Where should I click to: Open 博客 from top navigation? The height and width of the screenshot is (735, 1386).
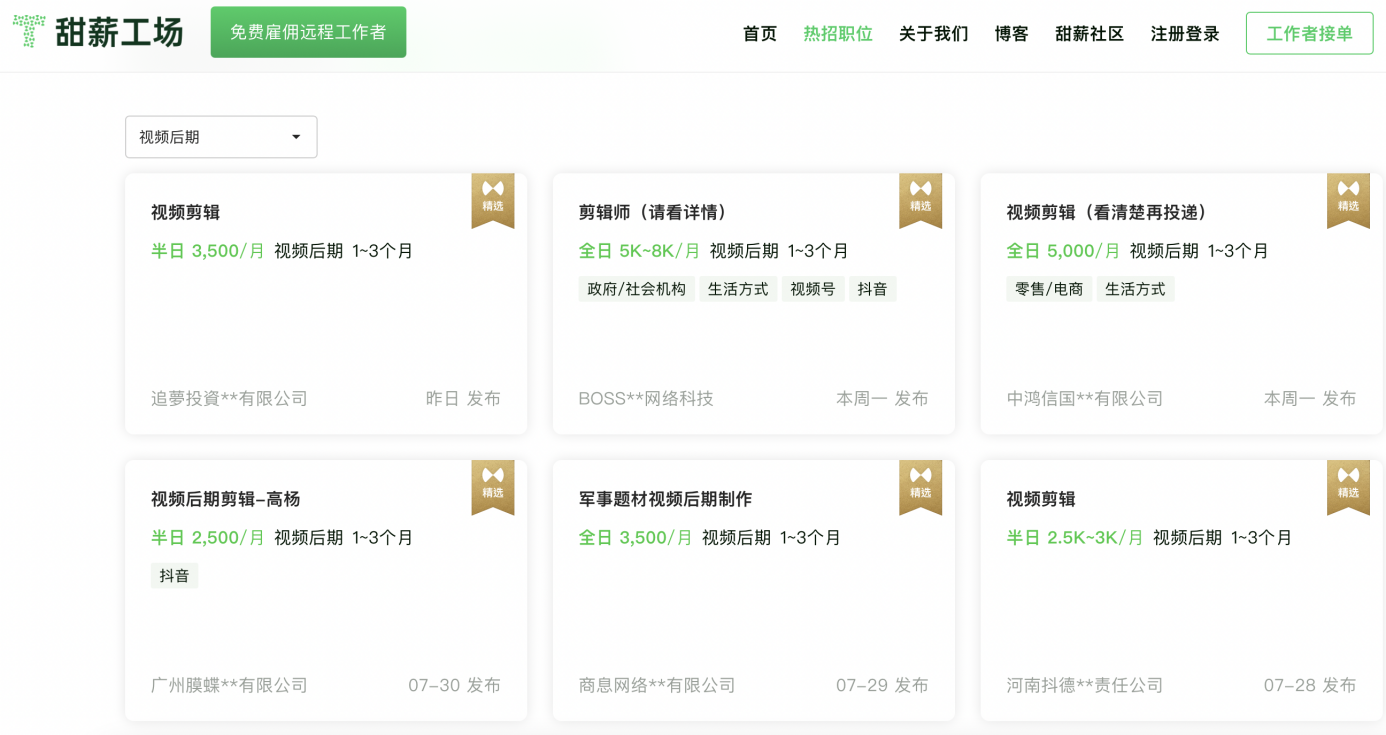point(1012,33)
